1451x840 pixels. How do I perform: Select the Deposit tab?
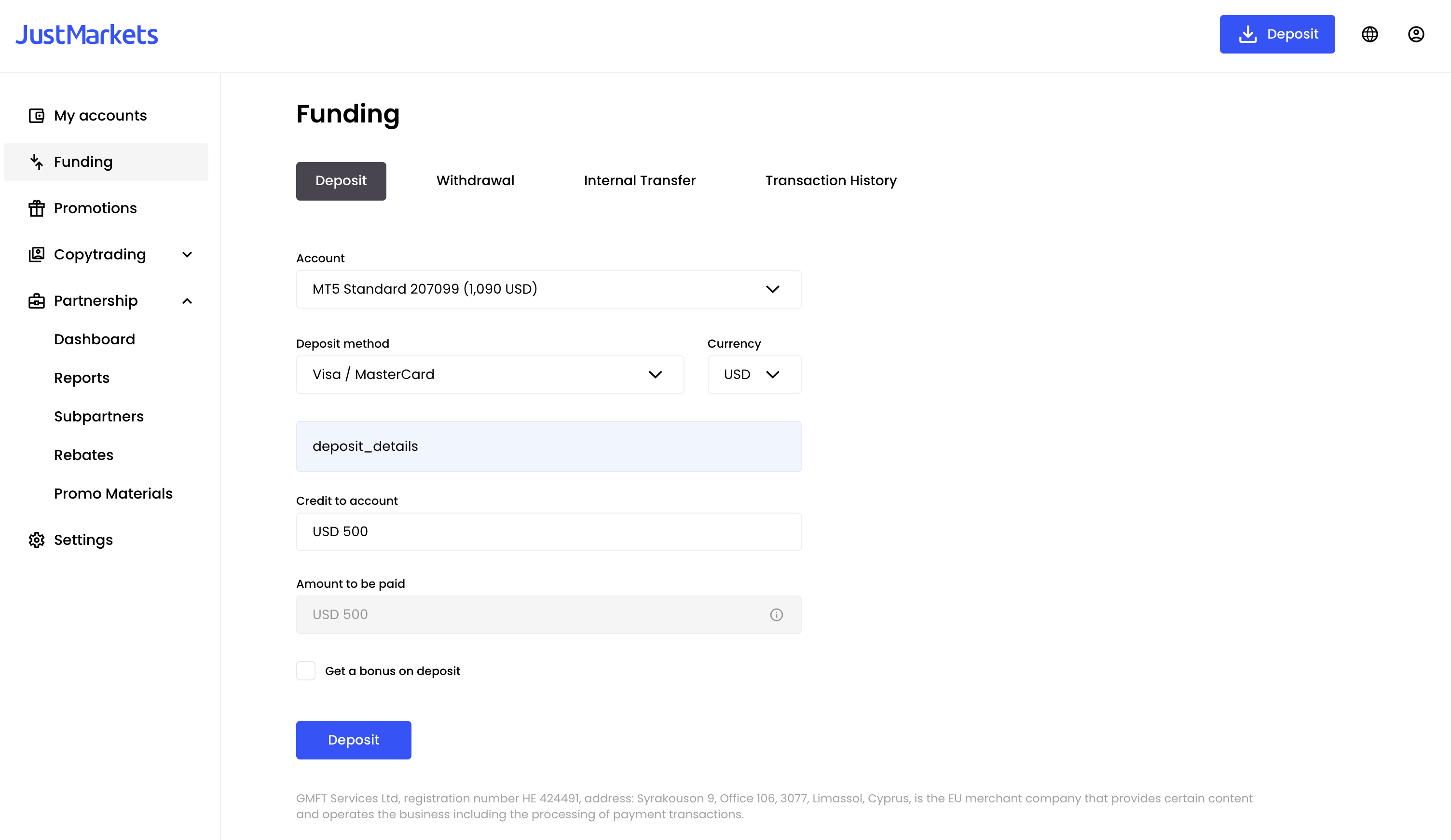(341, 181)
